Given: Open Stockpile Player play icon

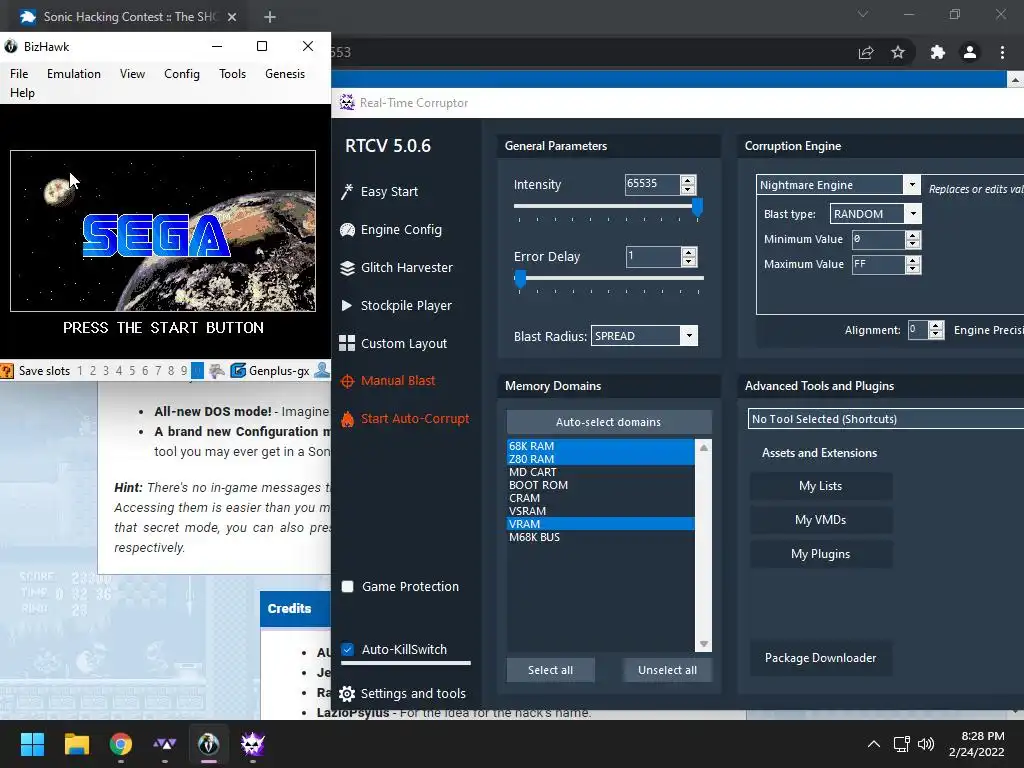Looking at the screenshot, I should 347,306.
